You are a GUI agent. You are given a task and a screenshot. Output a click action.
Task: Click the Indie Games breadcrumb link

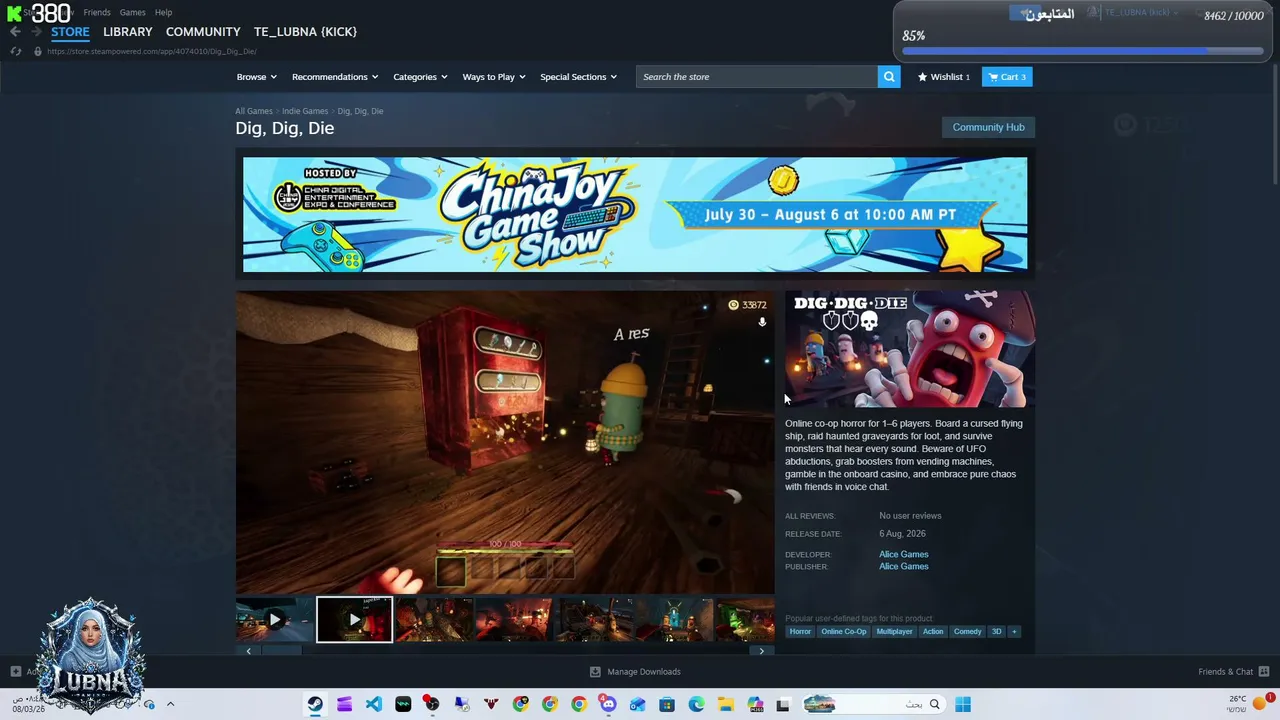click(x=305, y=111)
